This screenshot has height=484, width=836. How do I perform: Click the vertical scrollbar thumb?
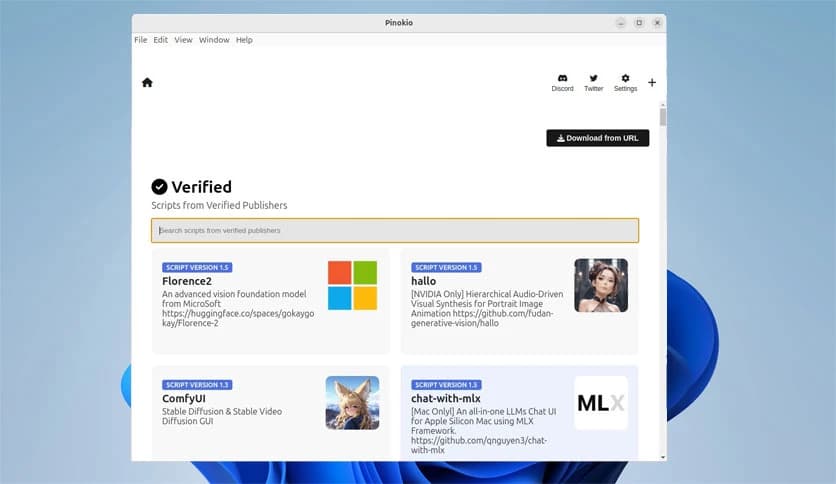[663, 117]
